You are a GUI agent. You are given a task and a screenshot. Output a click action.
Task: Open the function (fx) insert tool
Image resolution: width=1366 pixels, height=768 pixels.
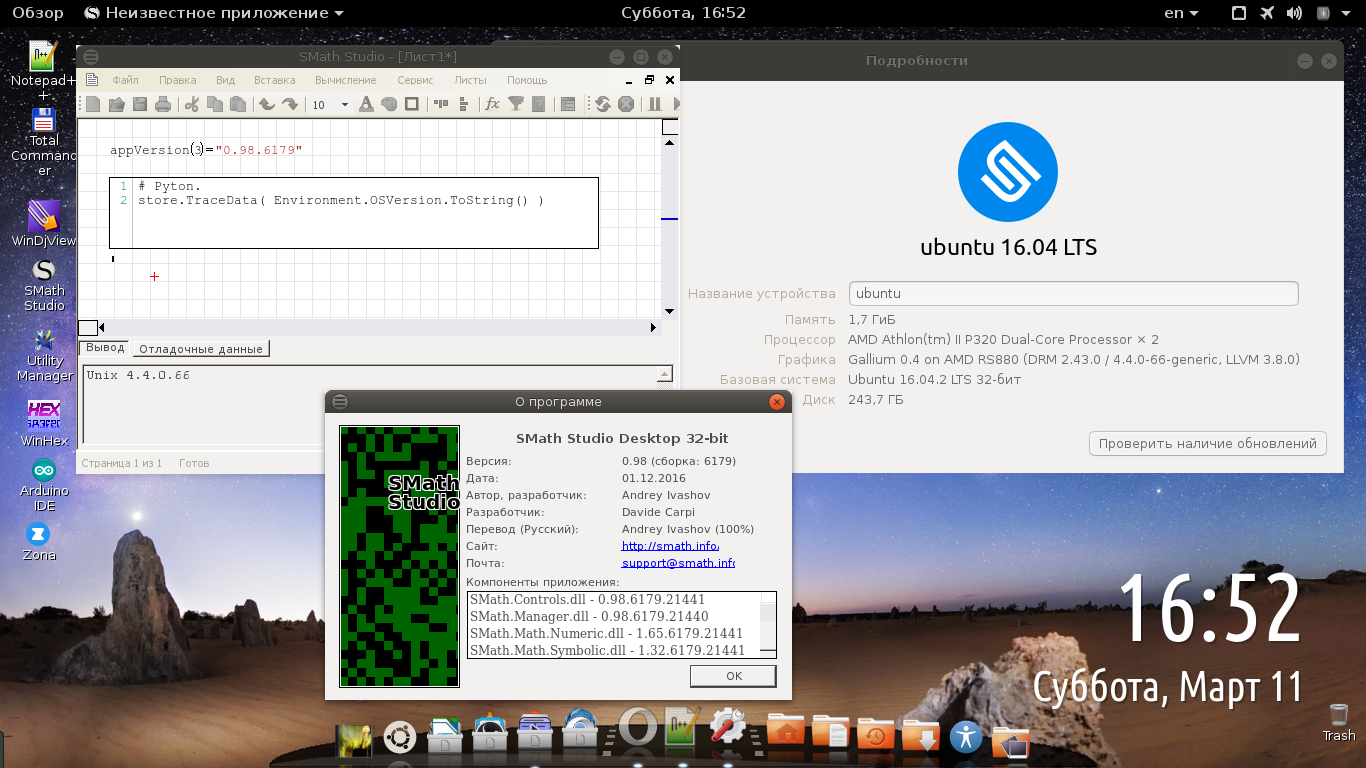coord(492,104)
